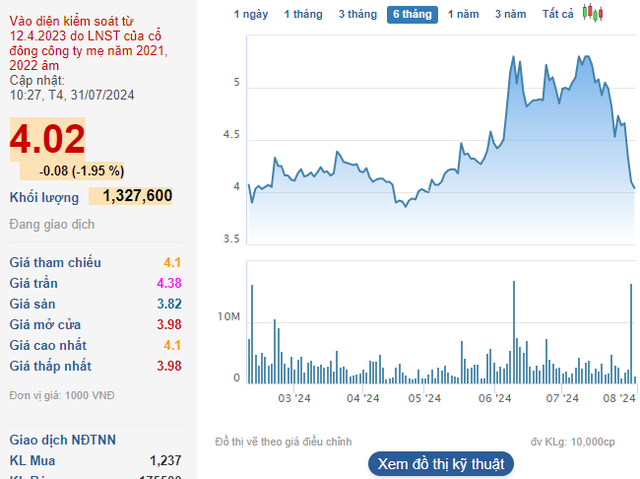The height and width of the screenshot is (479, 640).
Task: Select the "1 ngày" time range tab
Action: [250, 14]
